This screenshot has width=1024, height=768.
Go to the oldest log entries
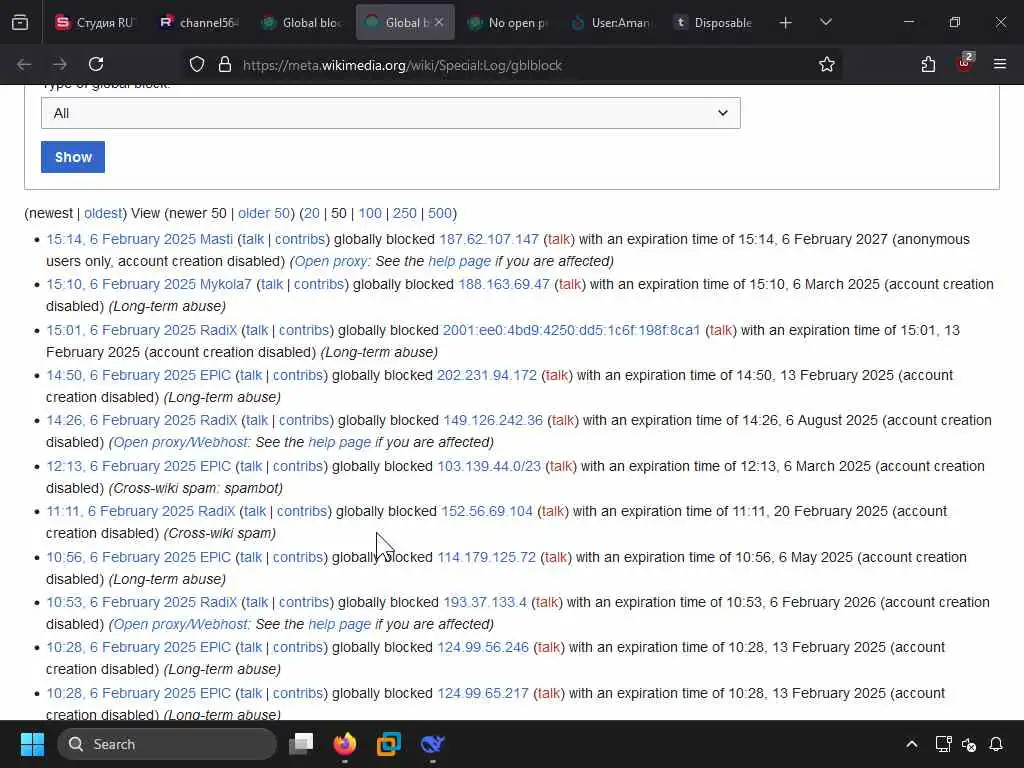click(x=103, y=214)
